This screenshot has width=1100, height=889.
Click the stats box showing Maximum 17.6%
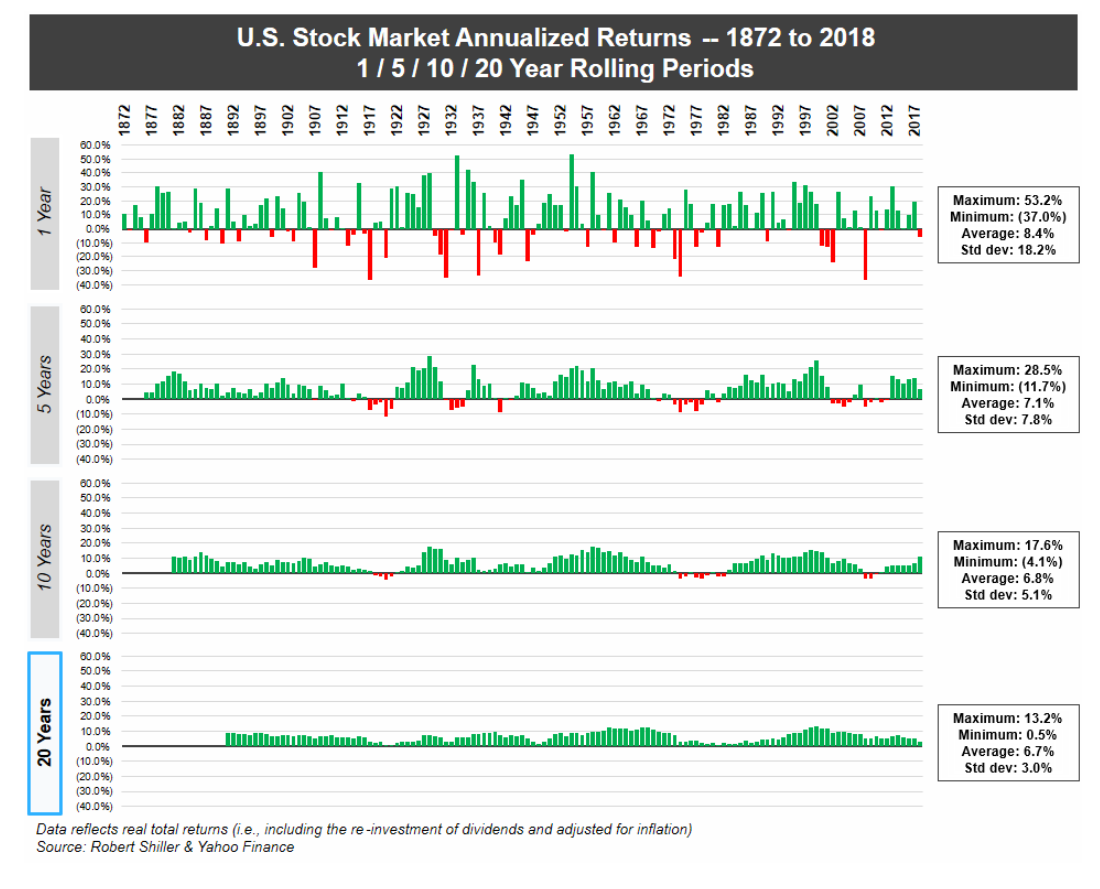click(1008, 569)
